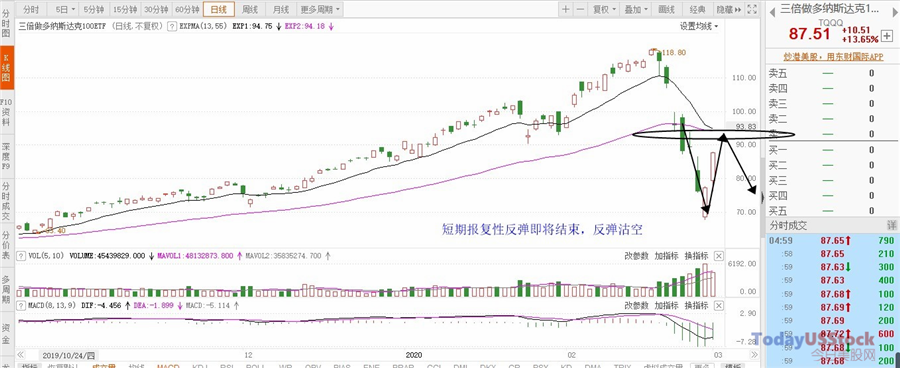The width and height of the screenshot is (900, 368).
Task: Select the 日线 daily tab
Action: point(219,9)
